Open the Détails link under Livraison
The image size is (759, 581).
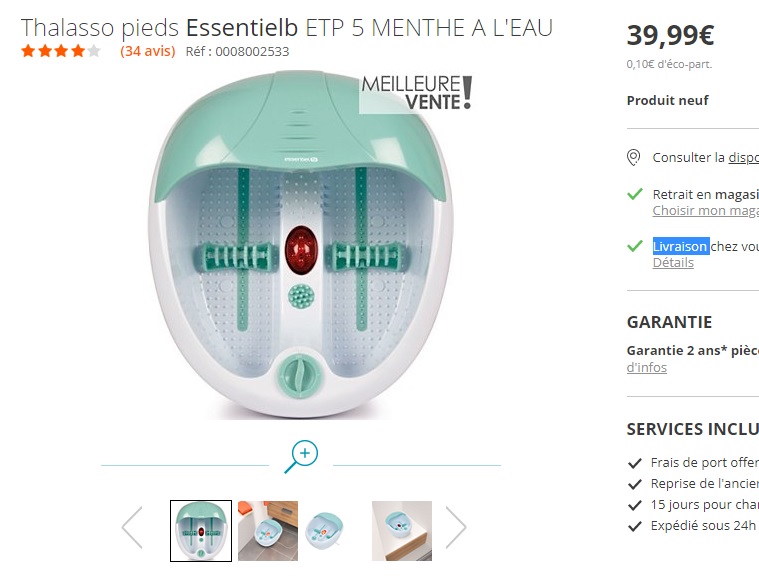673,263
